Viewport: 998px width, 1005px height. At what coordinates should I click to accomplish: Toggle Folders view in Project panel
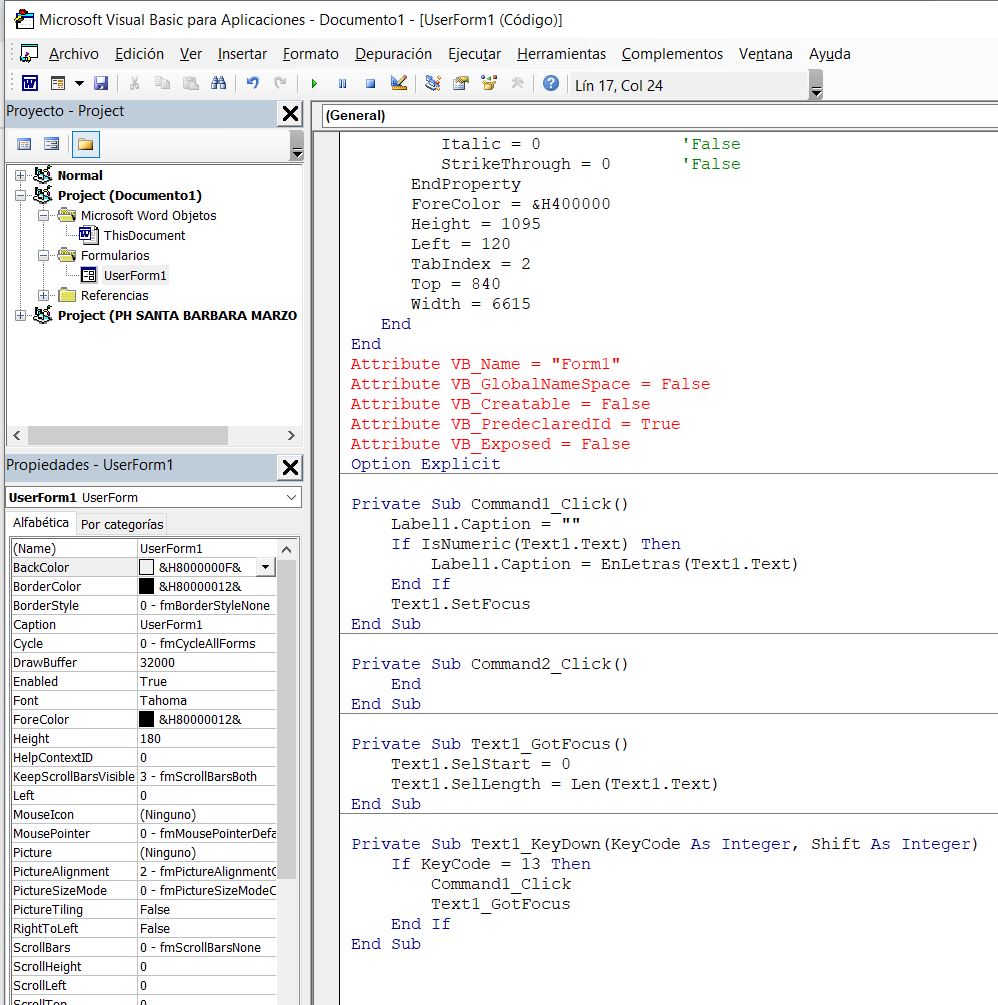(x=85, y=144)
